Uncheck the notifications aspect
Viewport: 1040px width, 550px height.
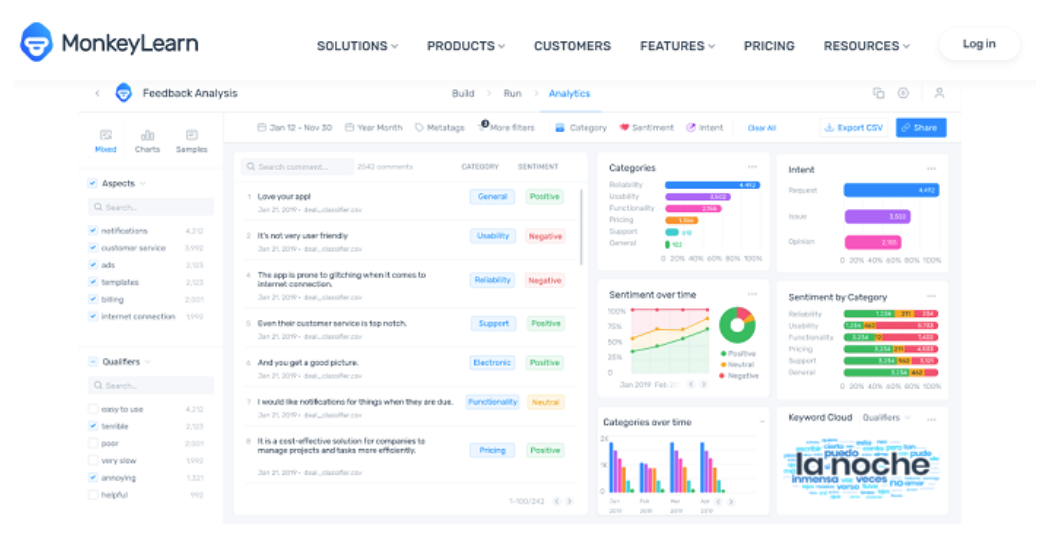point(92,231)
